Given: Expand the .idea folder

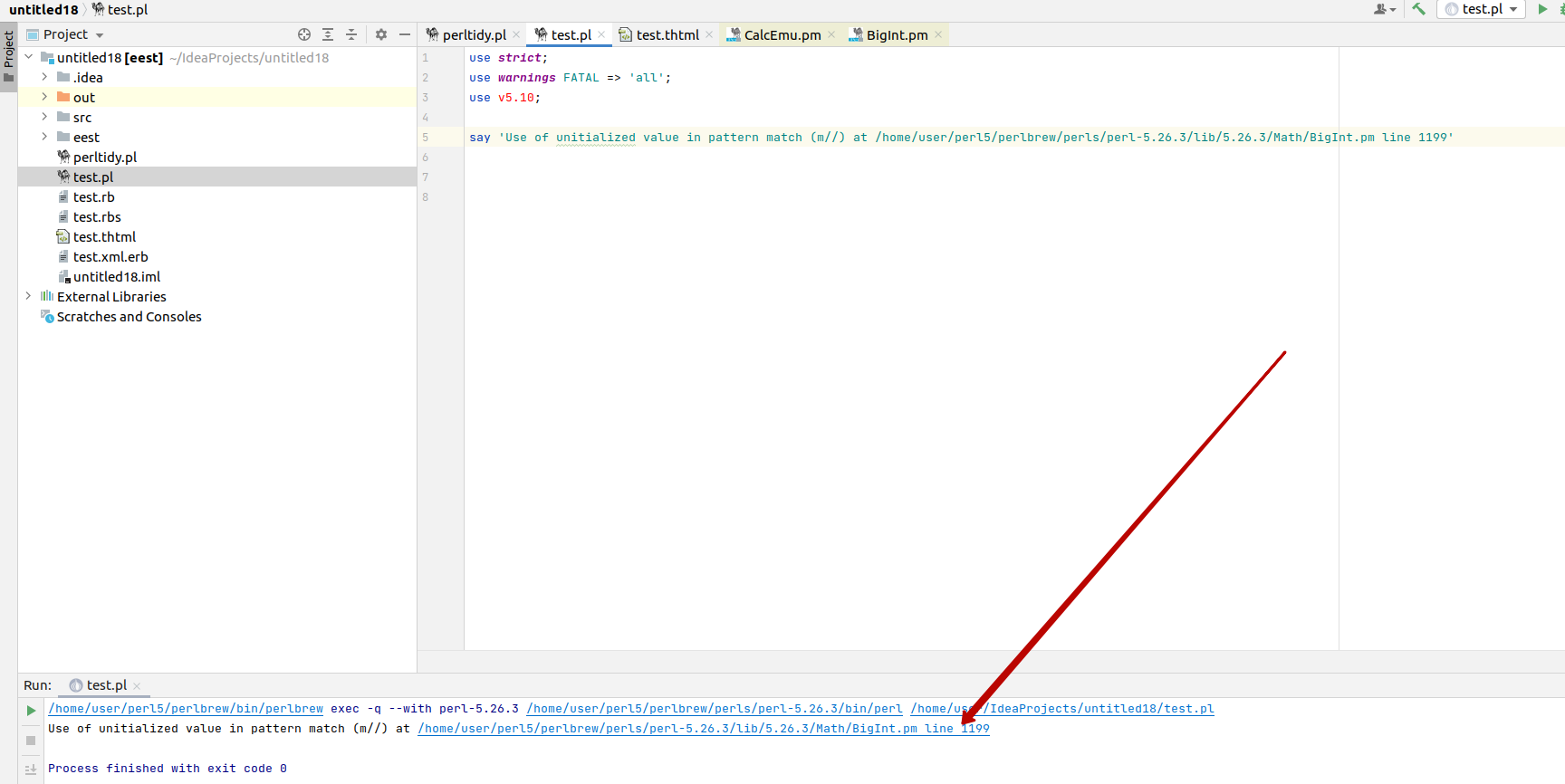Looking at the screenshot, I should tap(44, 77).
